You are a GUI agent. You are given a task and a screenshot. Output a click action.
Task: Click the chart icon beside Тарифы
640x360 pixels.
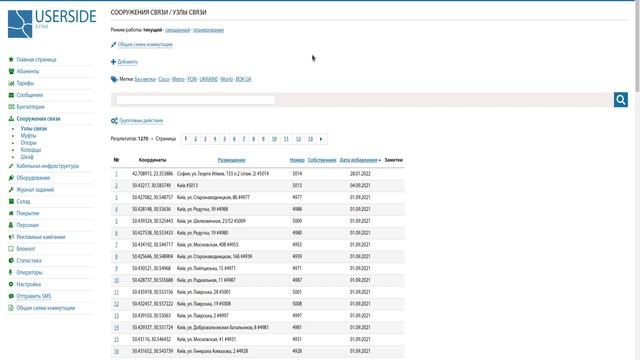(11, 83)
